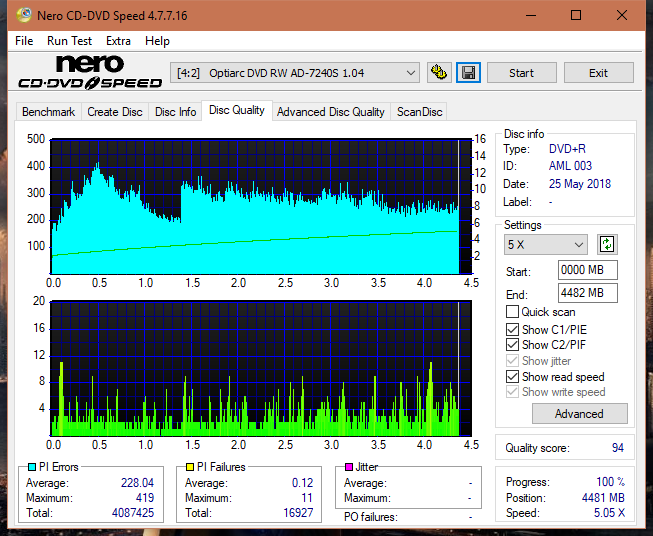
Task: Click the PI Errors graph area
Action: tap(261, 207)
